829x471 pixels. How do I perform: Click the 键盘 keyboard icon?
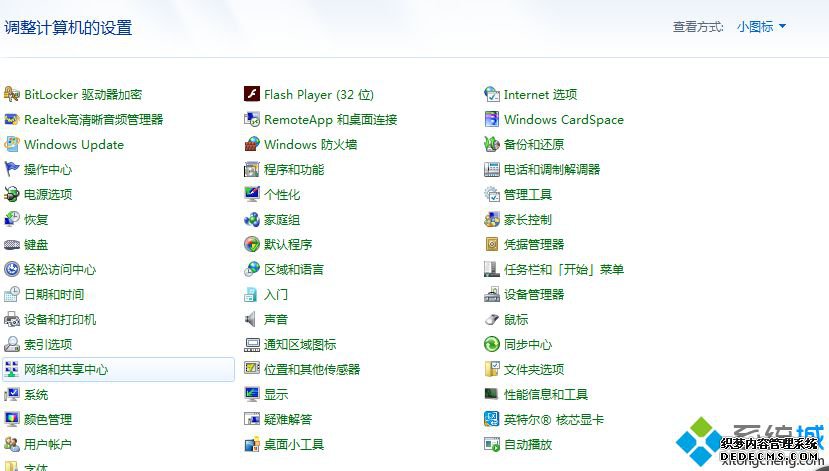click(12, 244)
